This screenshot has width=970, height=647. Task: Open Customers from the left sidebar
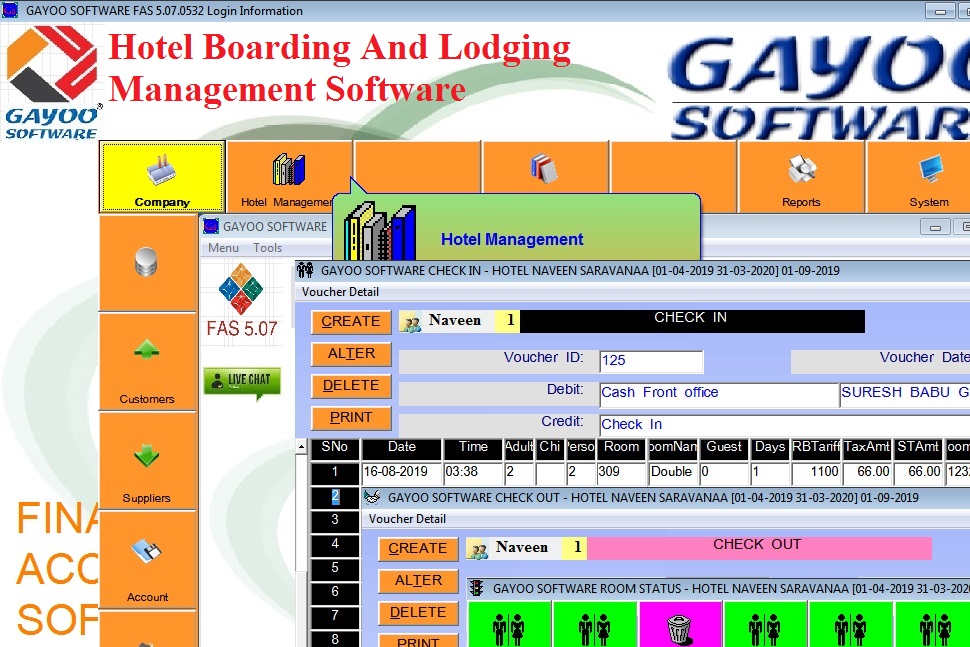pos(147,362)
